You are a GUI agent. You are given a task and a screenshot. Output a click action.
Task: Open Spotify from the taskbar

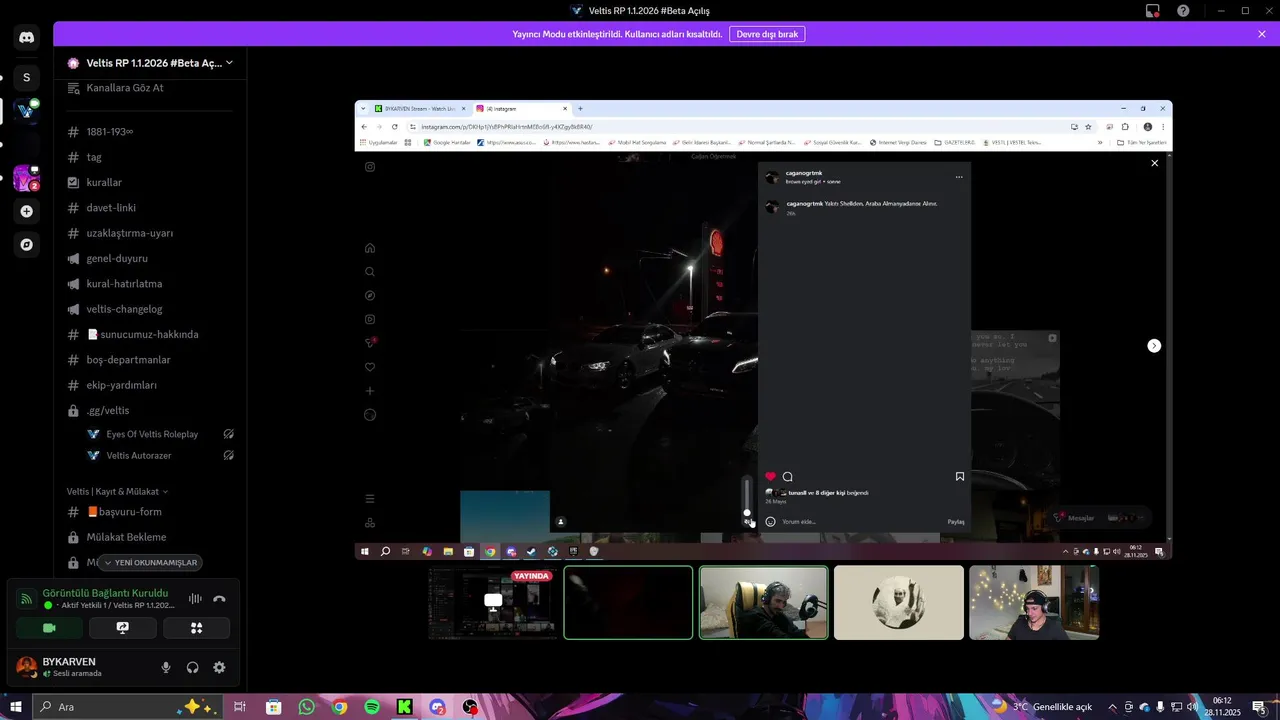tap(372, 707)
